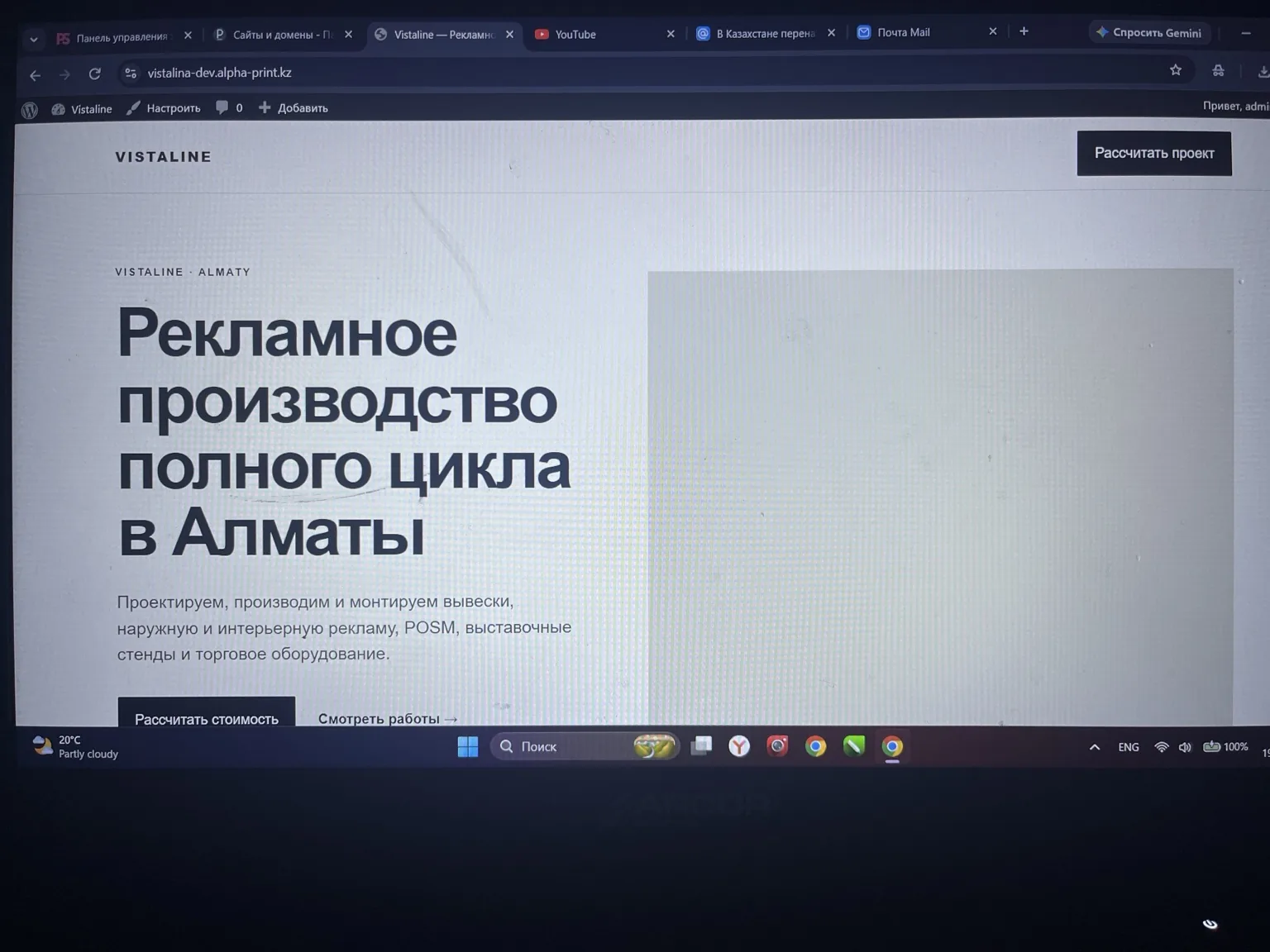Click the Спросить Gemini button
The width and height of the screenshot is (1270, 952).
(1149, 33)
